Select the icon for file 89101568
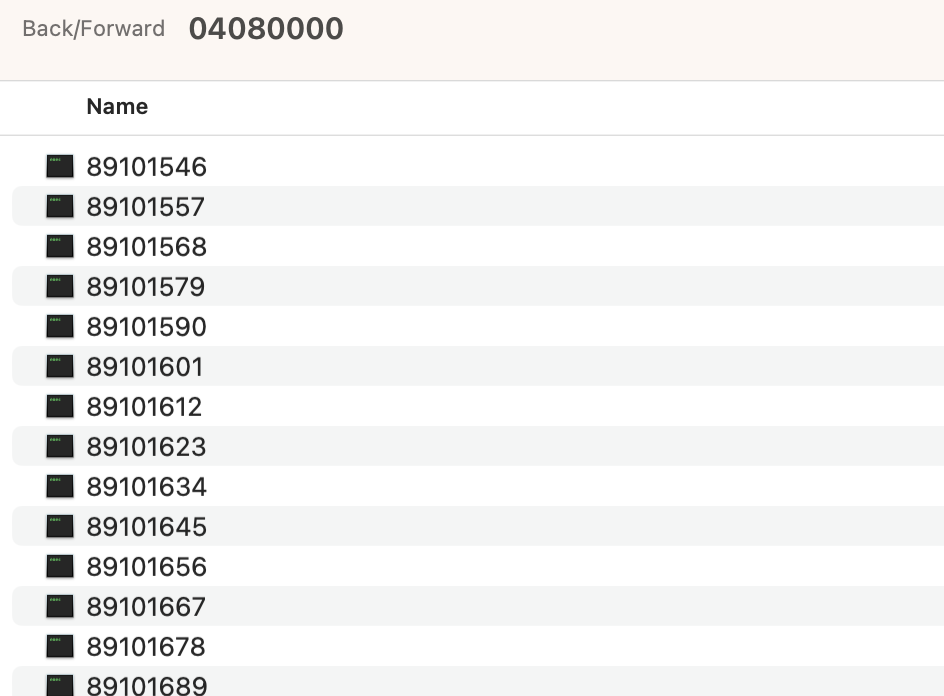The width and height of the screenshot is (944, 696). [60, 246]
